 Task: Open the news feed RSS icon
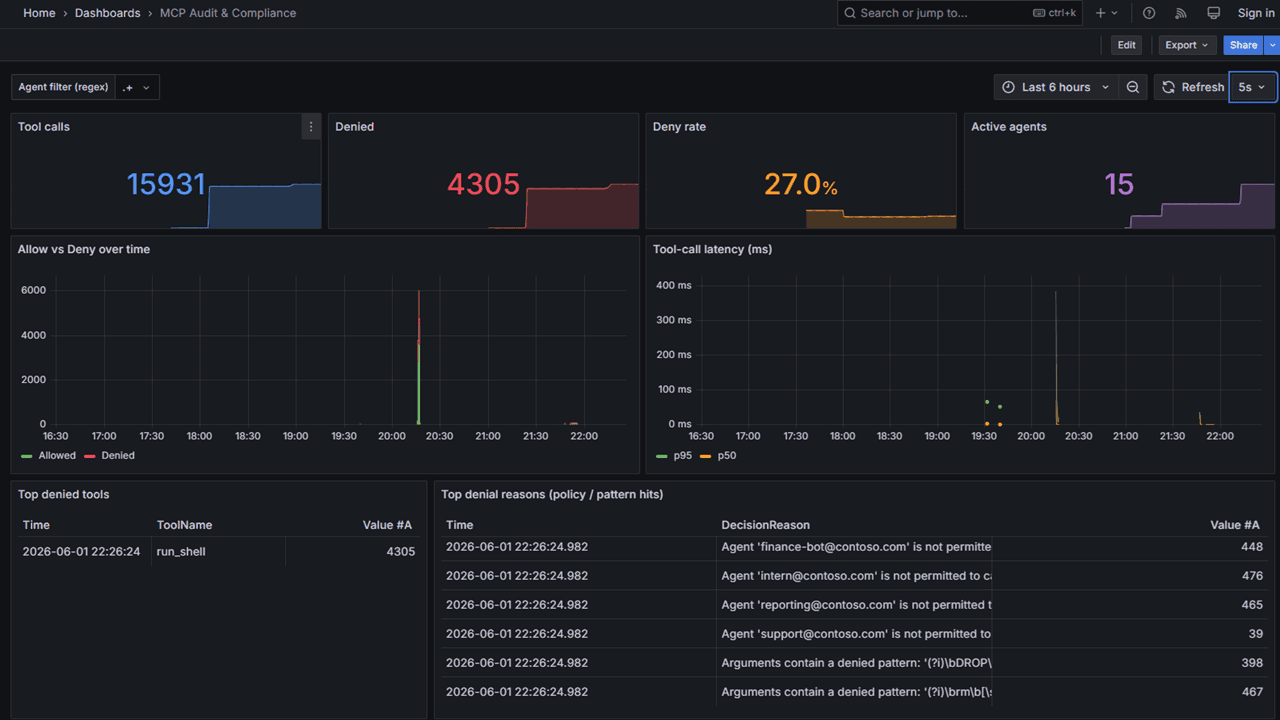(1181, 13)
